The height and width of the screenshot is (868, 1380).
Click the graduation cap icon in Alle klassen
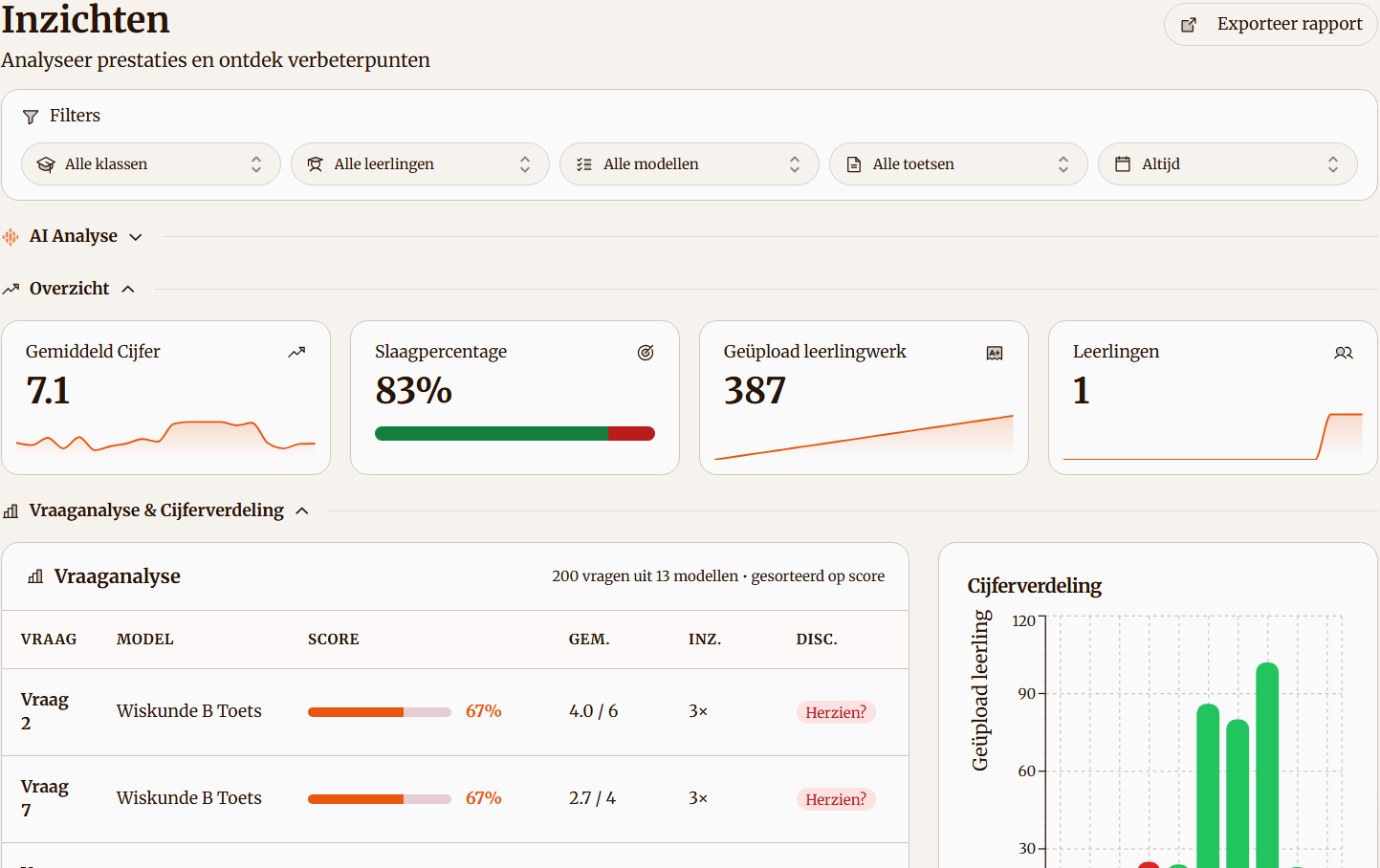45,164
